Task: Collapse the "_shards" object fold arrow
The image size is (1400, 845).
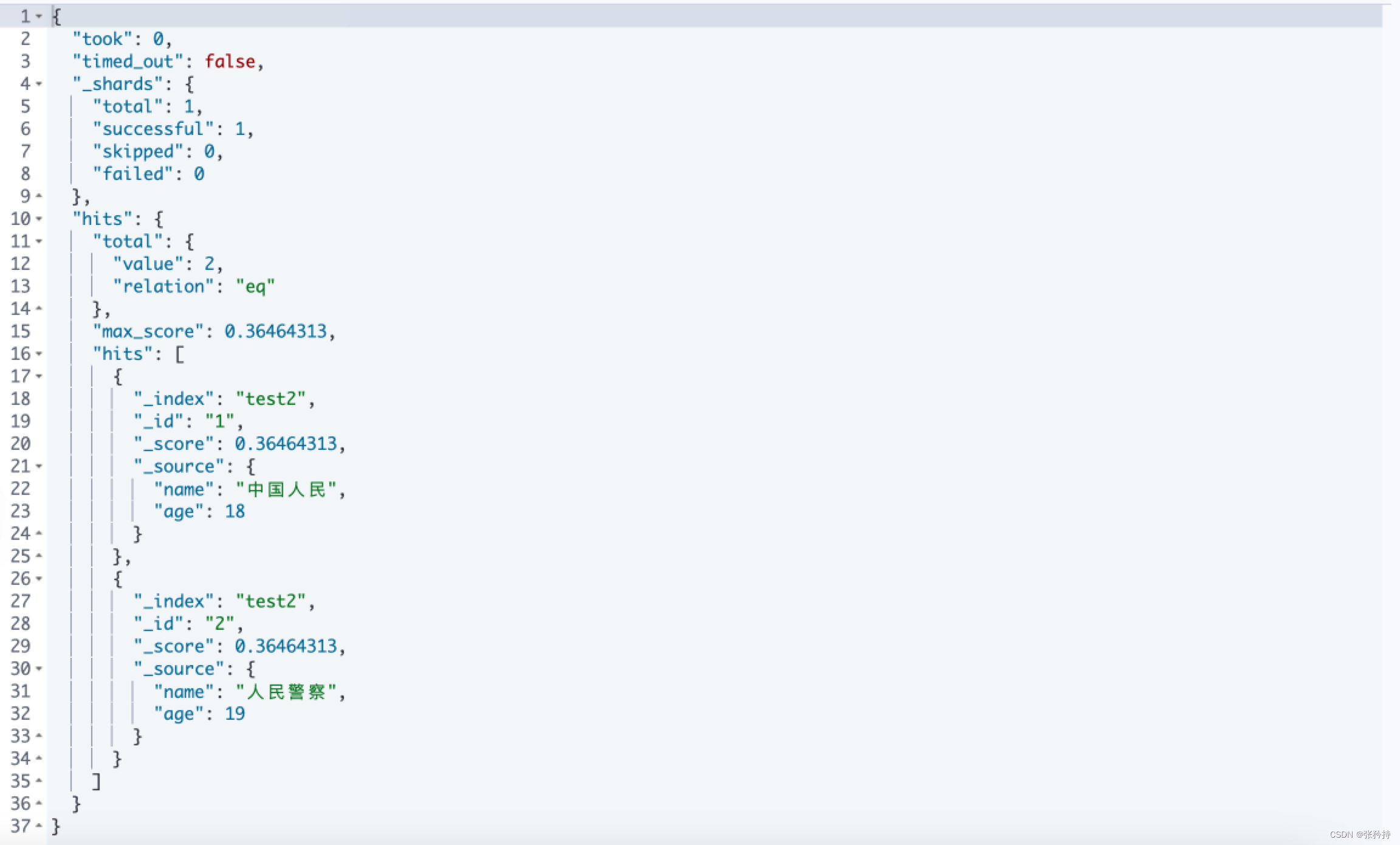Action: click(39, 84)
